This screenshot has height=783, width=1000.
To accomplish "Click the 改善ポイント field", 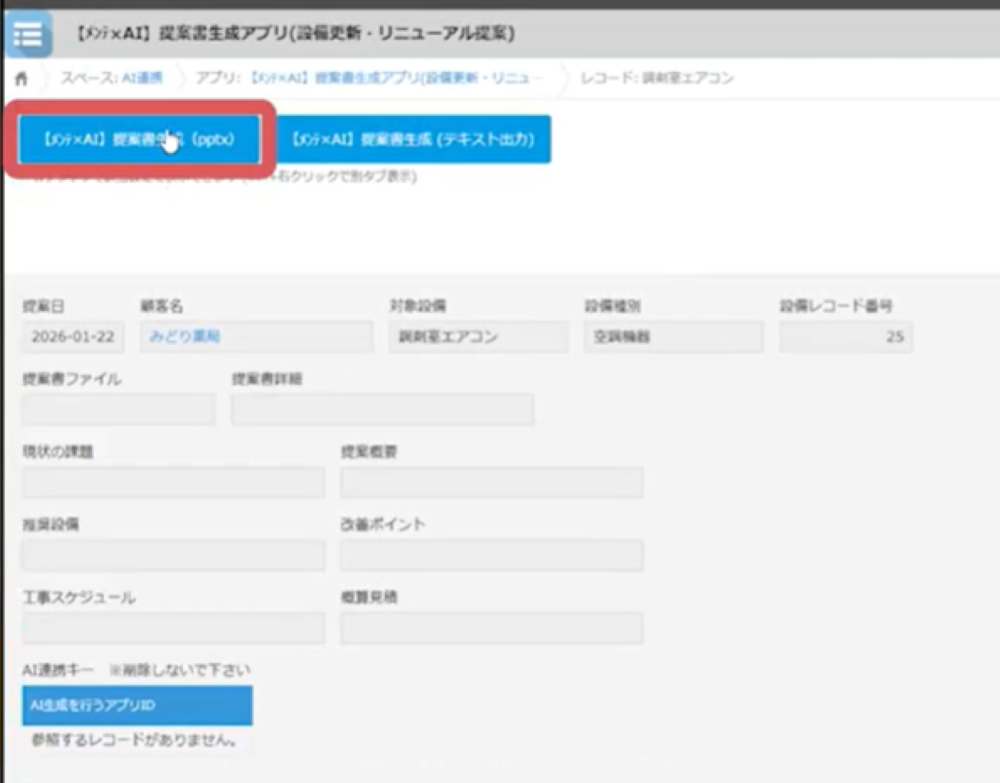I will pos(491,556).
